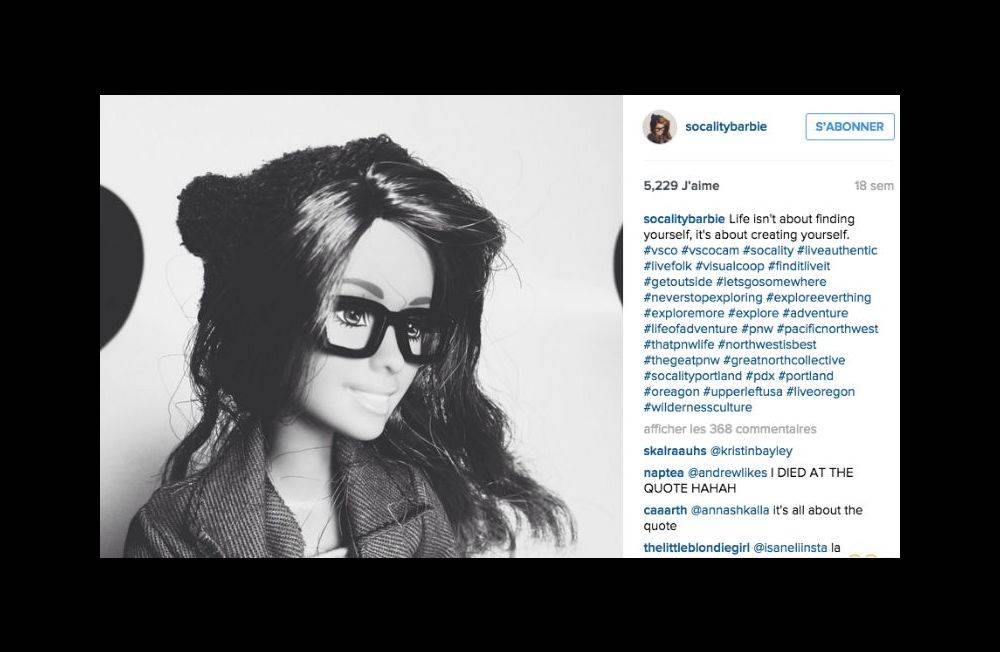Image resolution: width=1000 pixels, height=652 pixels.
Task: Open commenter naptea profile
Action: pos(663,472)
